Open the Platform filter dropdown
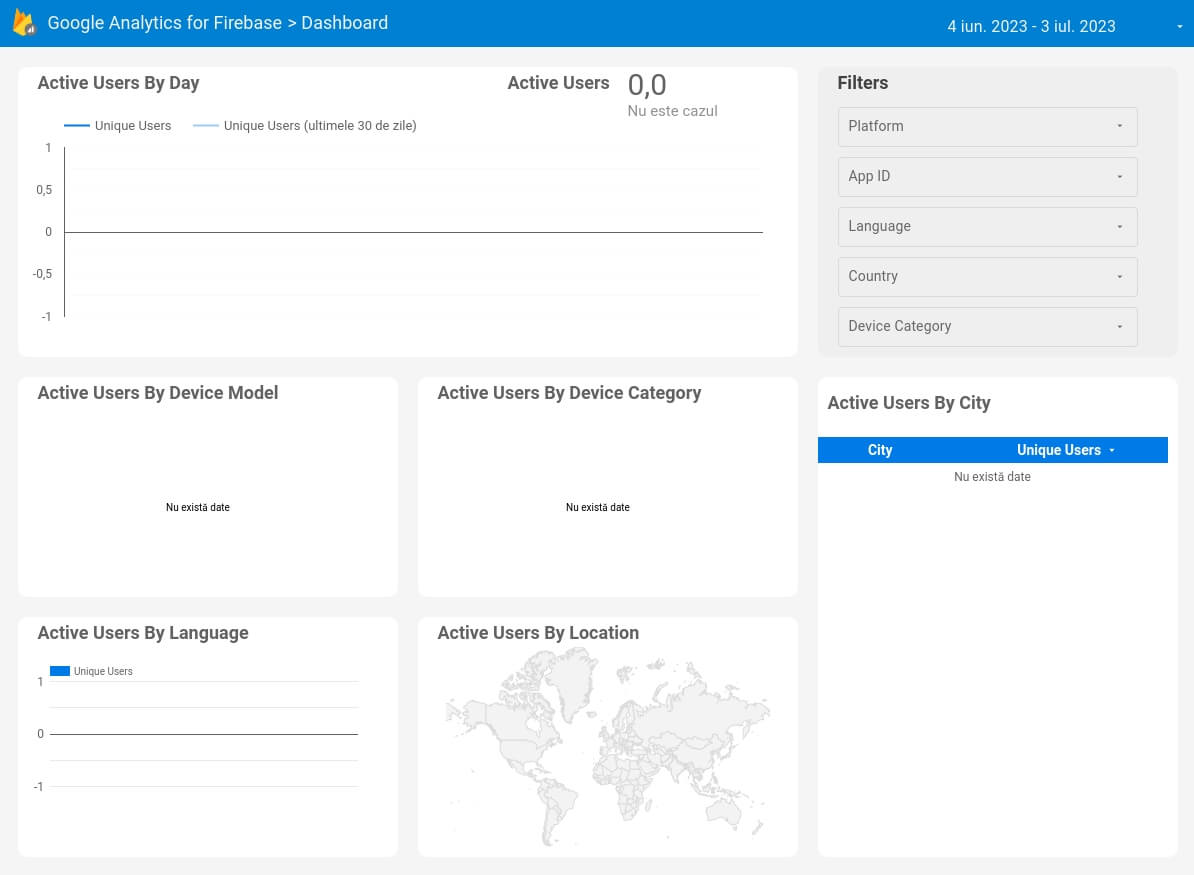This screenshot has width=1194, height=875. [987, 126]
